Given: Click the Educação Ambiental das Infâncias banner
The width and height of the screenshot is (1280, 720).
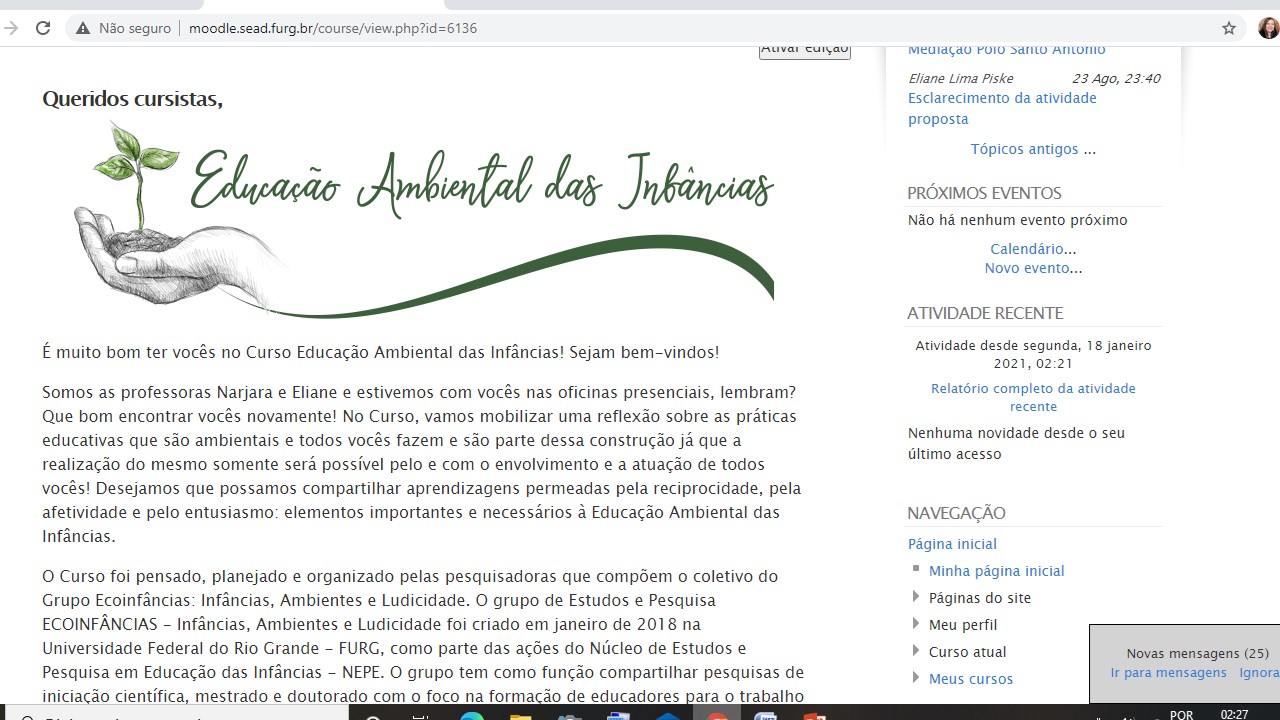Looking at the screenshot, I should click(x=424, y=218).
